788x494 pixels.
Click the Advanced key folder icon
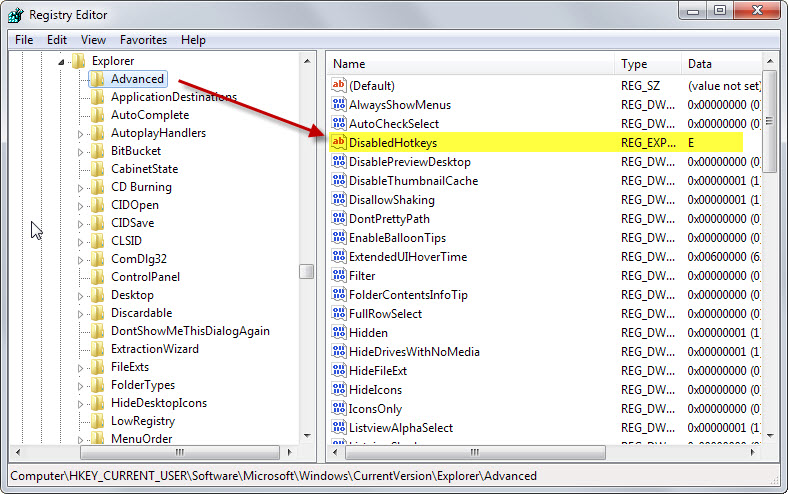(x=98, y=79)
